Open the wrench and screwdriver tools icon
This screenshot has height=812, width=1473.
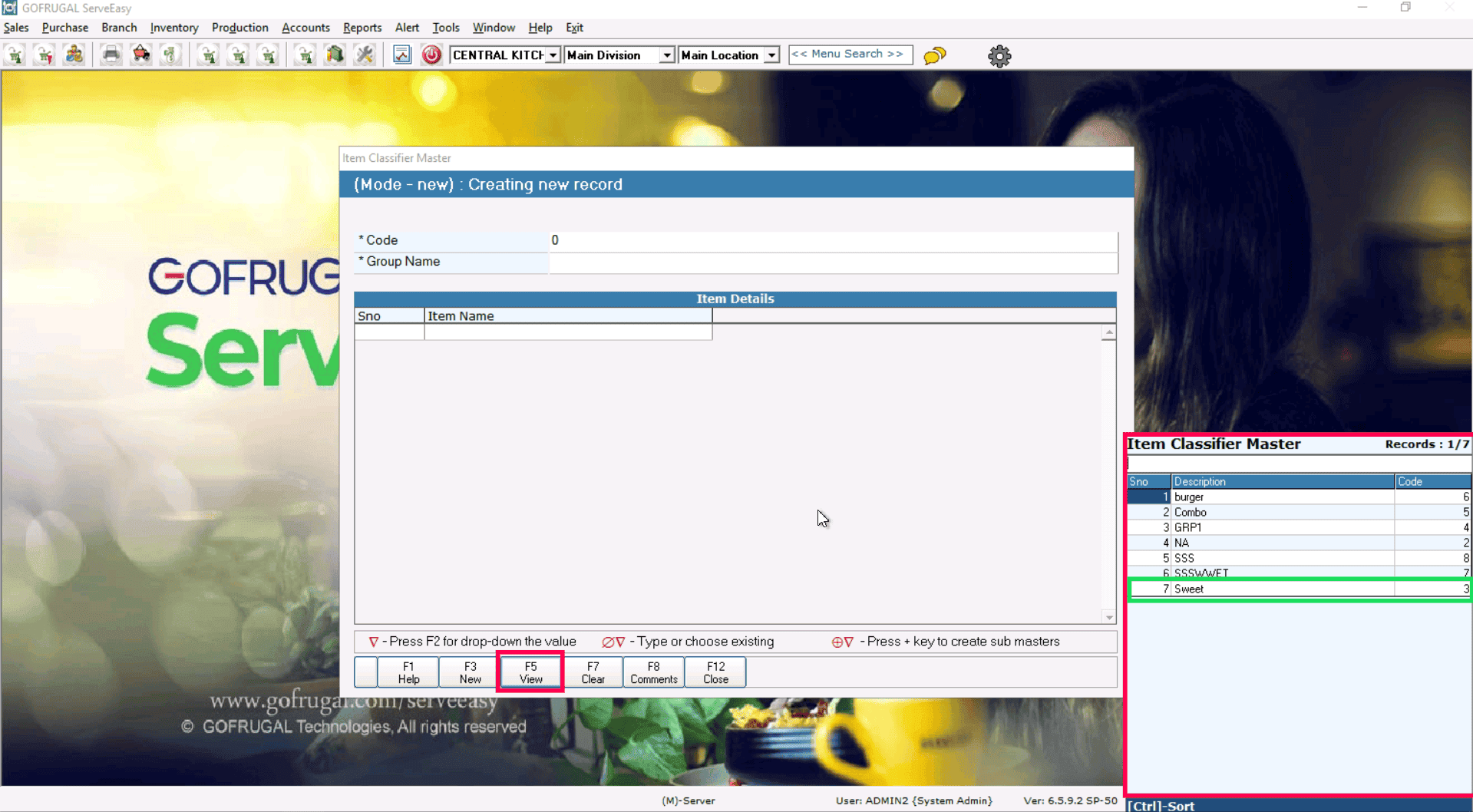coord(365,55)
